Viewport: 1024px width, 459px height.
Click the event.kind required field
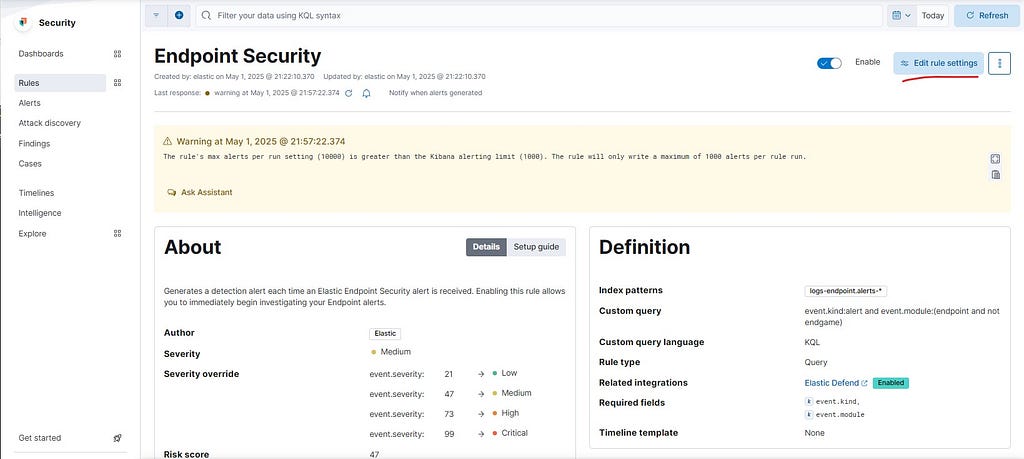833,402
